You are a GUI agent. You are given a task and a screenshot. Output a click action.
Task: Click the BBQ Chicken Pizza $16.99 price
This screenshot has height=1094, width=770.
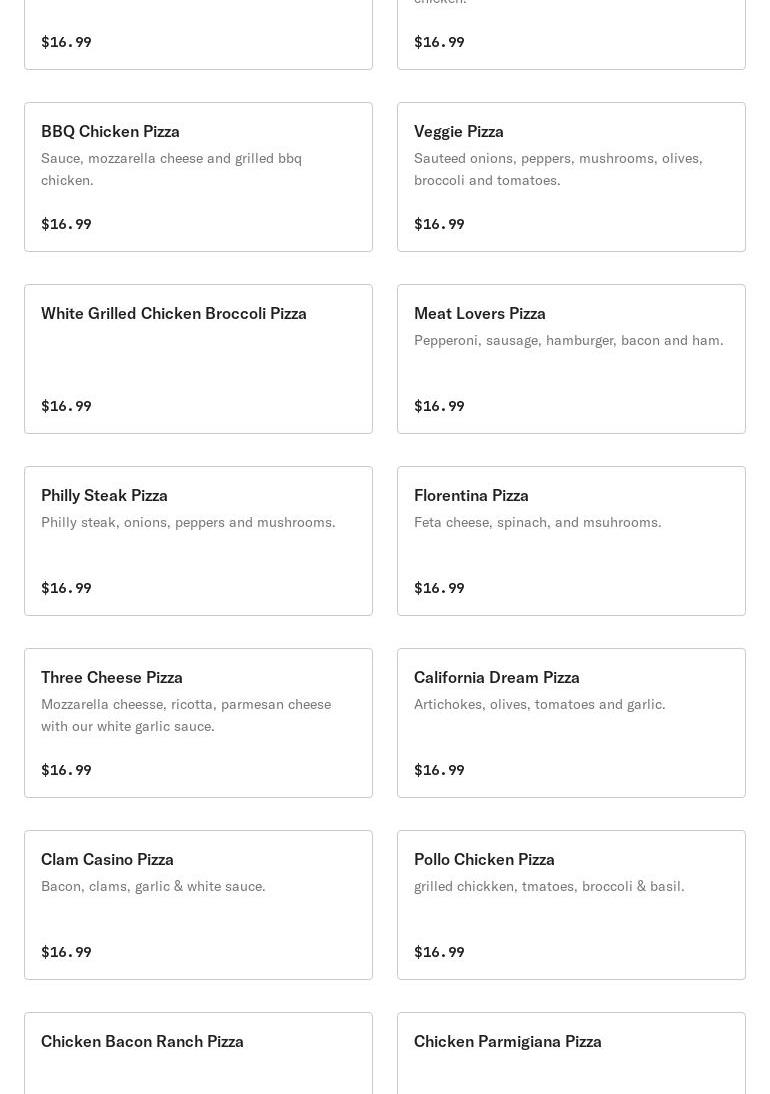pos(66,224)
